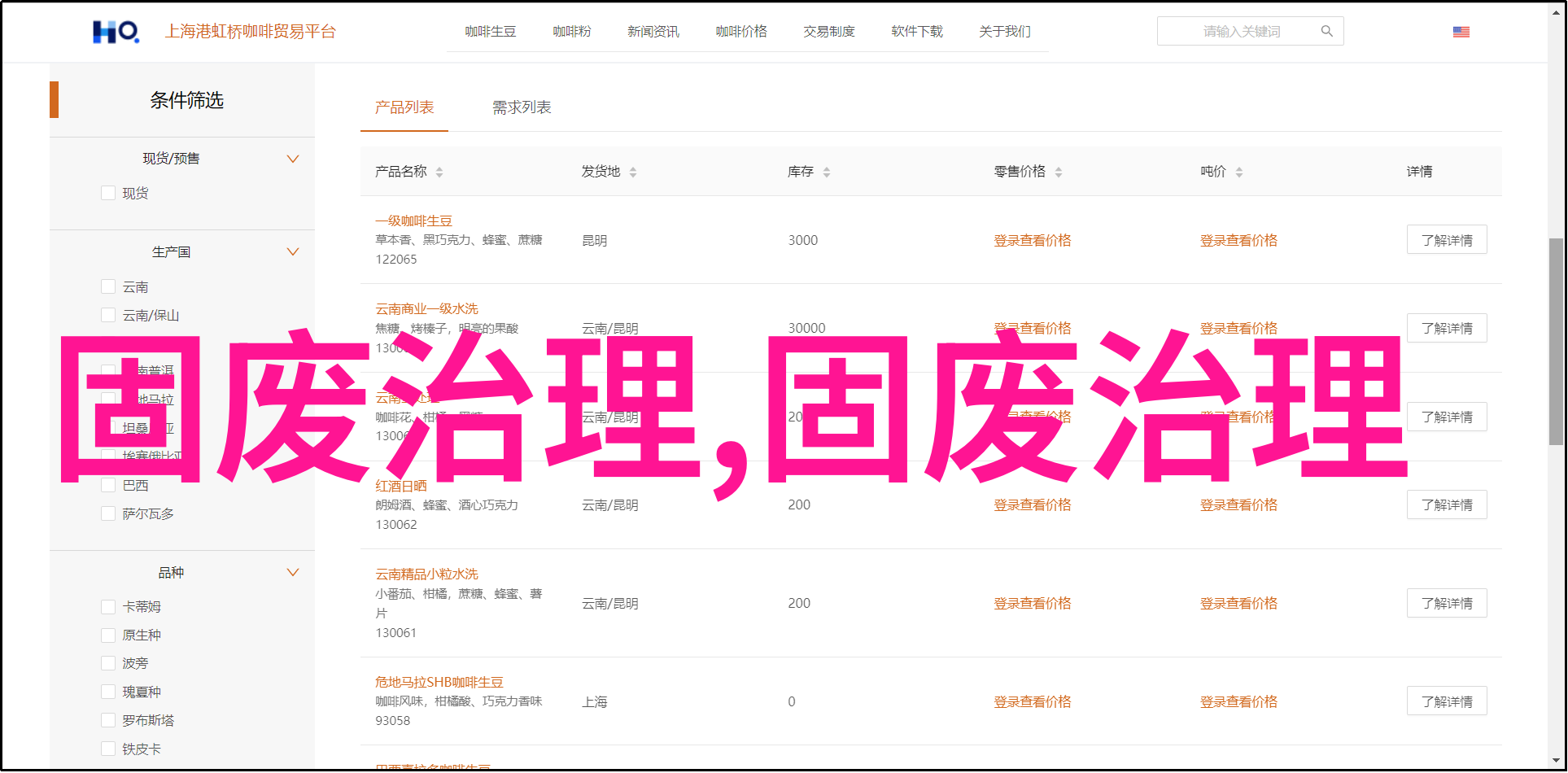Click the scrollbar down arrow

1555,762
